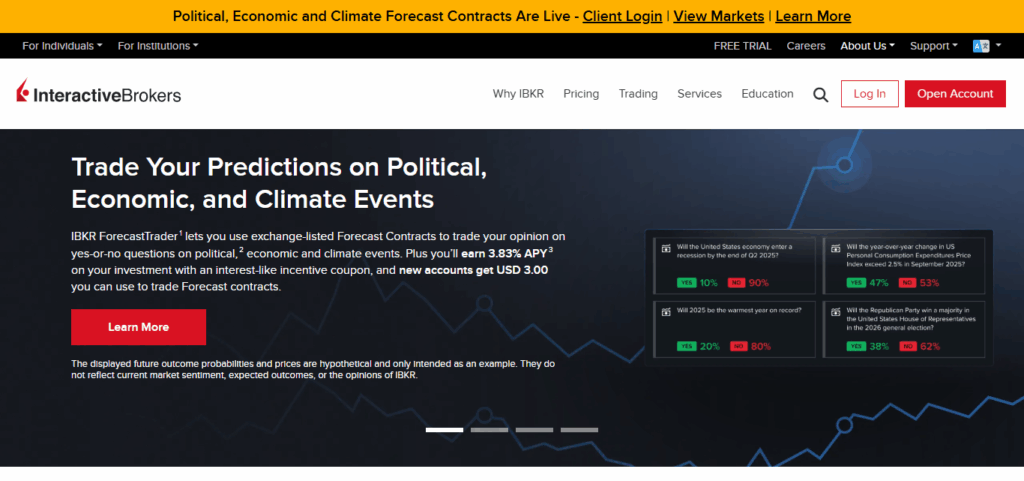Select the second carousel slide indicator
This screenshot has width=1024, height=481.
click(x=489, y=429)
